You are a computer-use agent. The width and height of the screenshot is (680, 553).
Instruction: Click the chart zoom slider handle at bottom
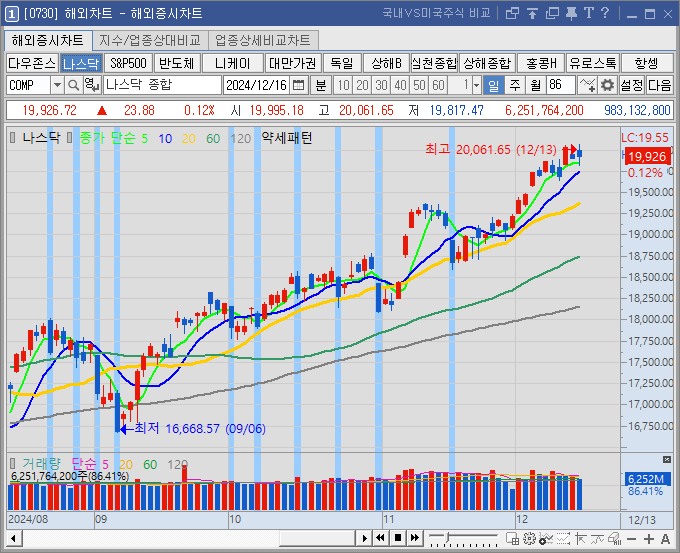tap(448, 538)
